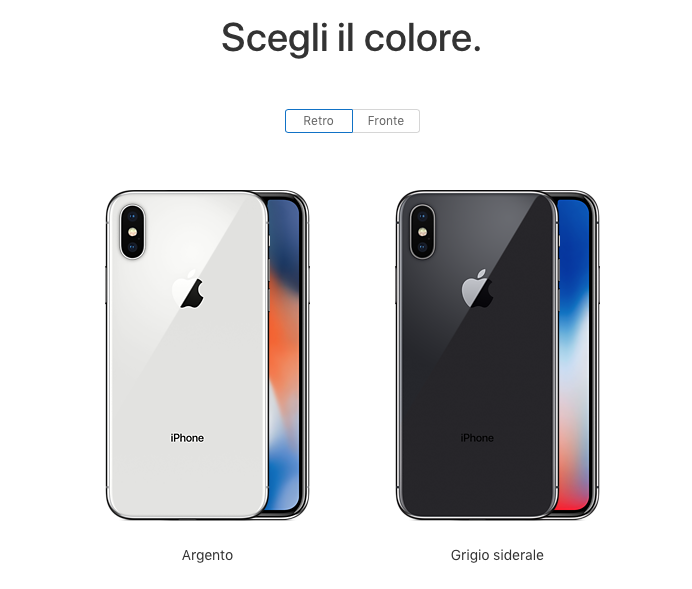The image size is (692, 589).
Task: Select the Retro view toggle
Action: (319, 120)
